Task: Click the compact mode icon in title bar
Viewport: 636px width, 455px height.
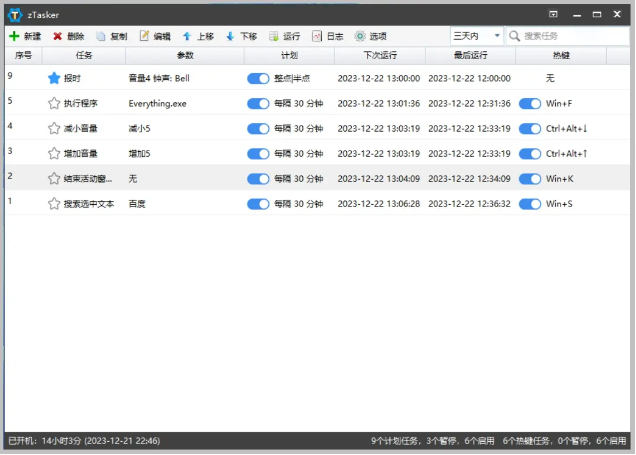Action: click(x=553, y=15)
